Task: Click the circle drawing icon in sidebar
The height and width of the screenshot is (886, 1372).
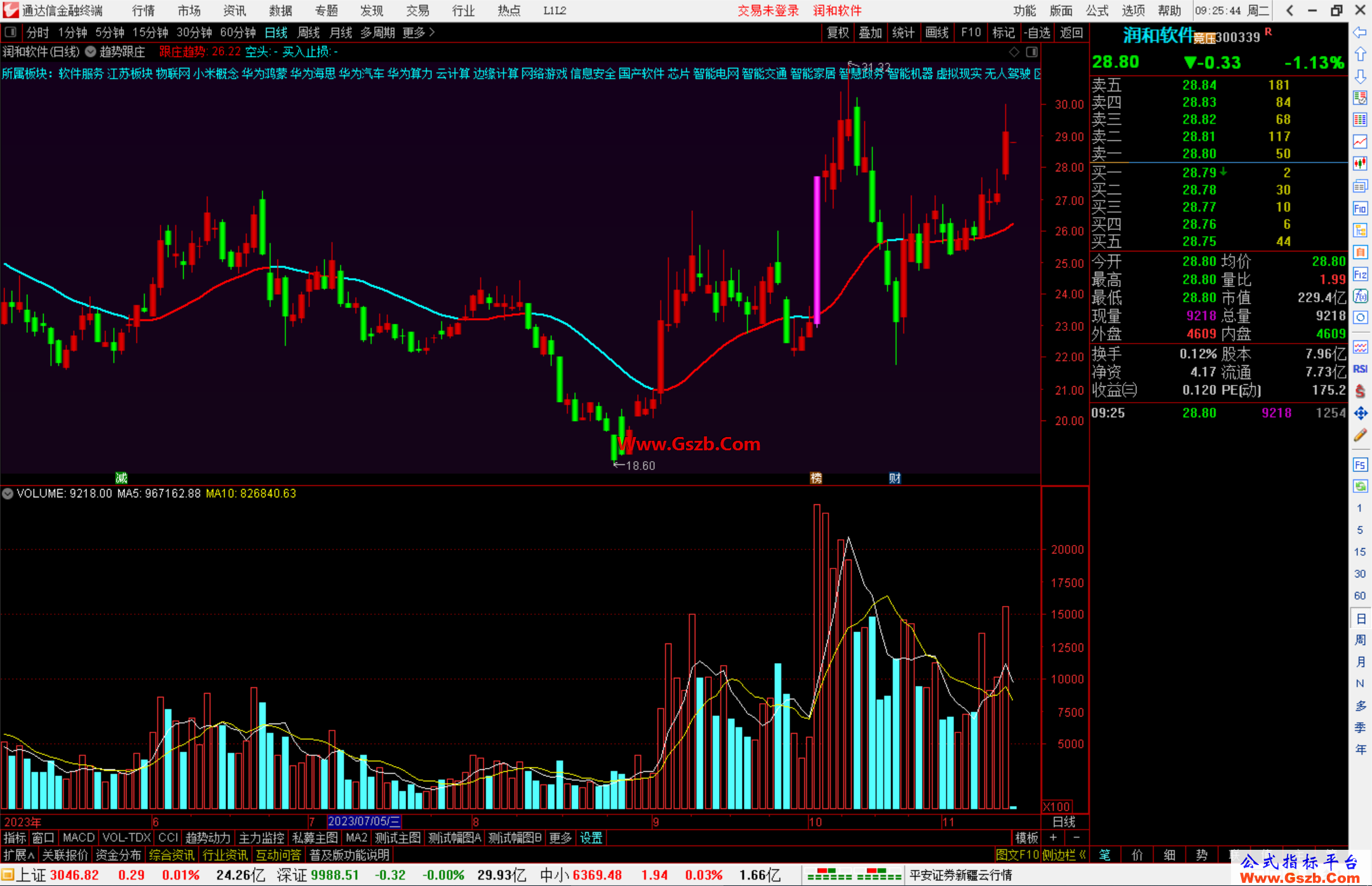Action: (1360, 318)
